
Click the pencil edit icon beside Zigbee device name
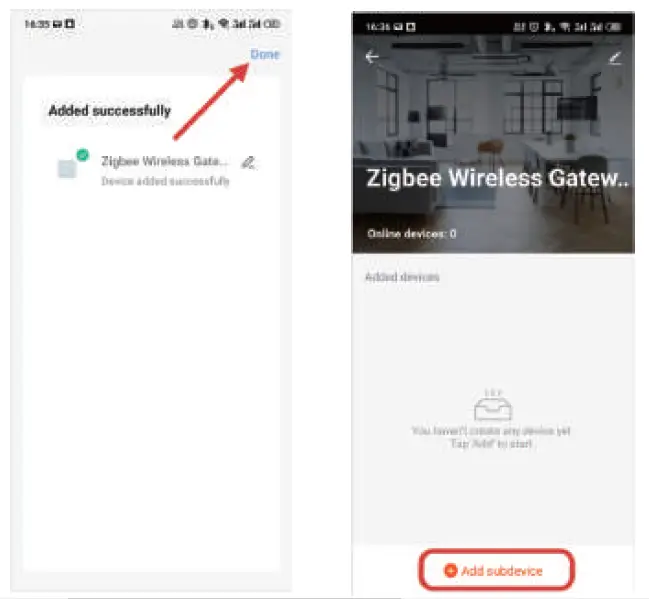[248, 163]
